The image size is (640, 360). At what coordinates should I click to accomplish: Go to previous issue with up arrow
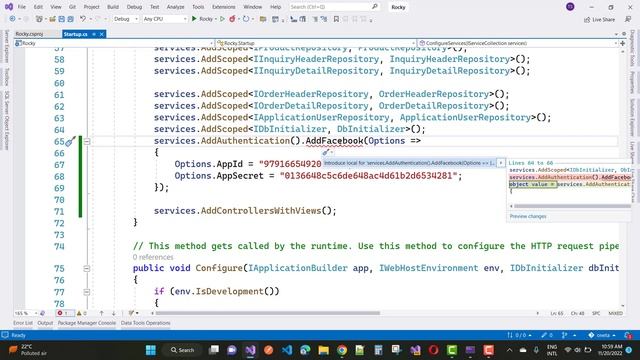pyautogui.click(x=101, y=313)
